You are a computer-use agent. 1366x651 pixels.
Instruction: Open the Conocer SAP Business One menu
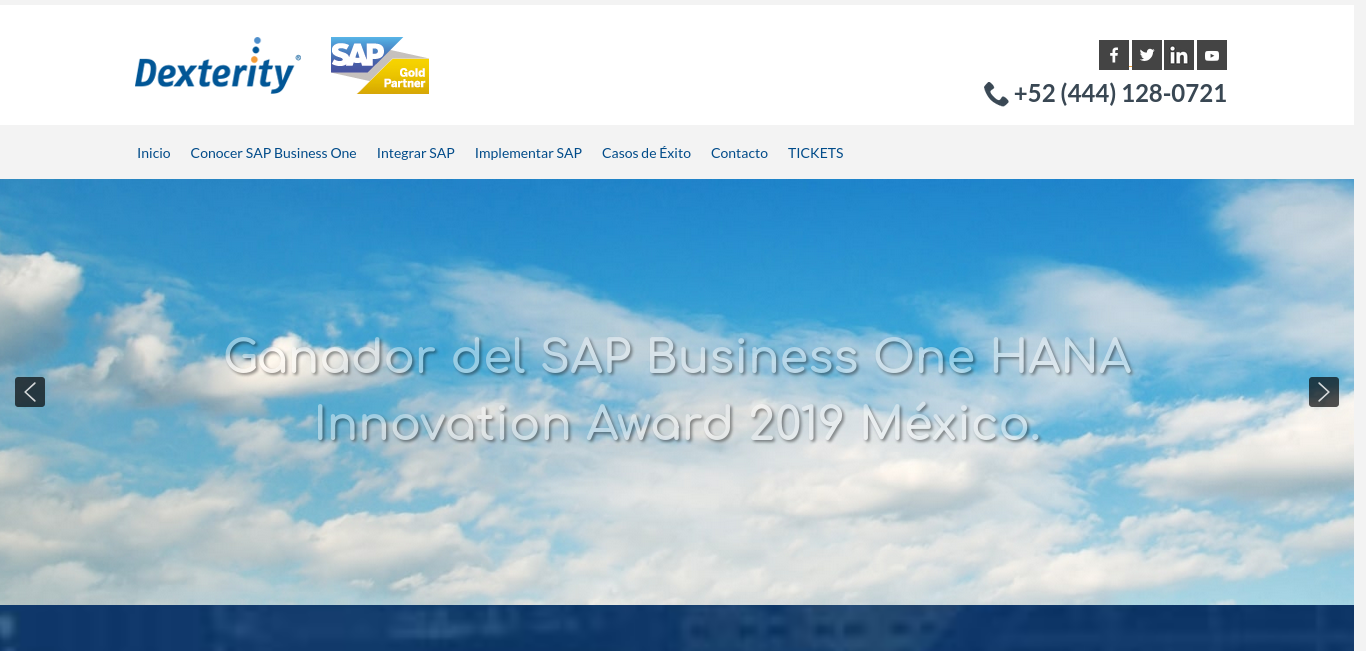point(274,153)
